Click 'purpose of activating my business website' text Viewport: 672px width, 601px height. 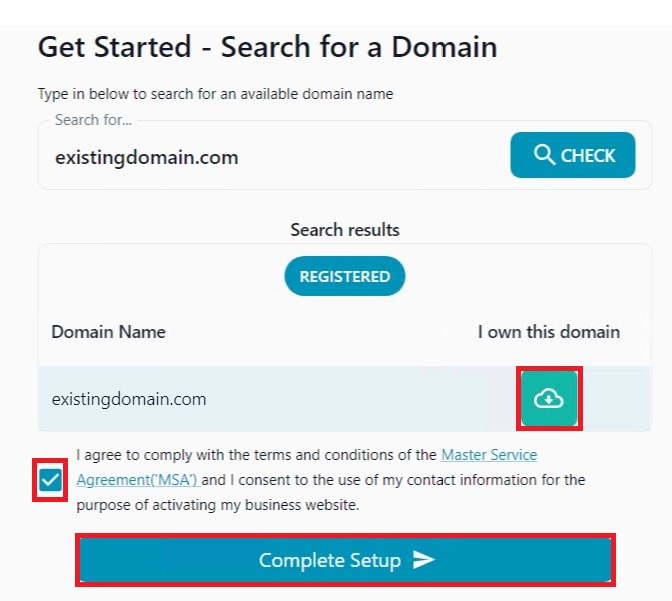217,505
